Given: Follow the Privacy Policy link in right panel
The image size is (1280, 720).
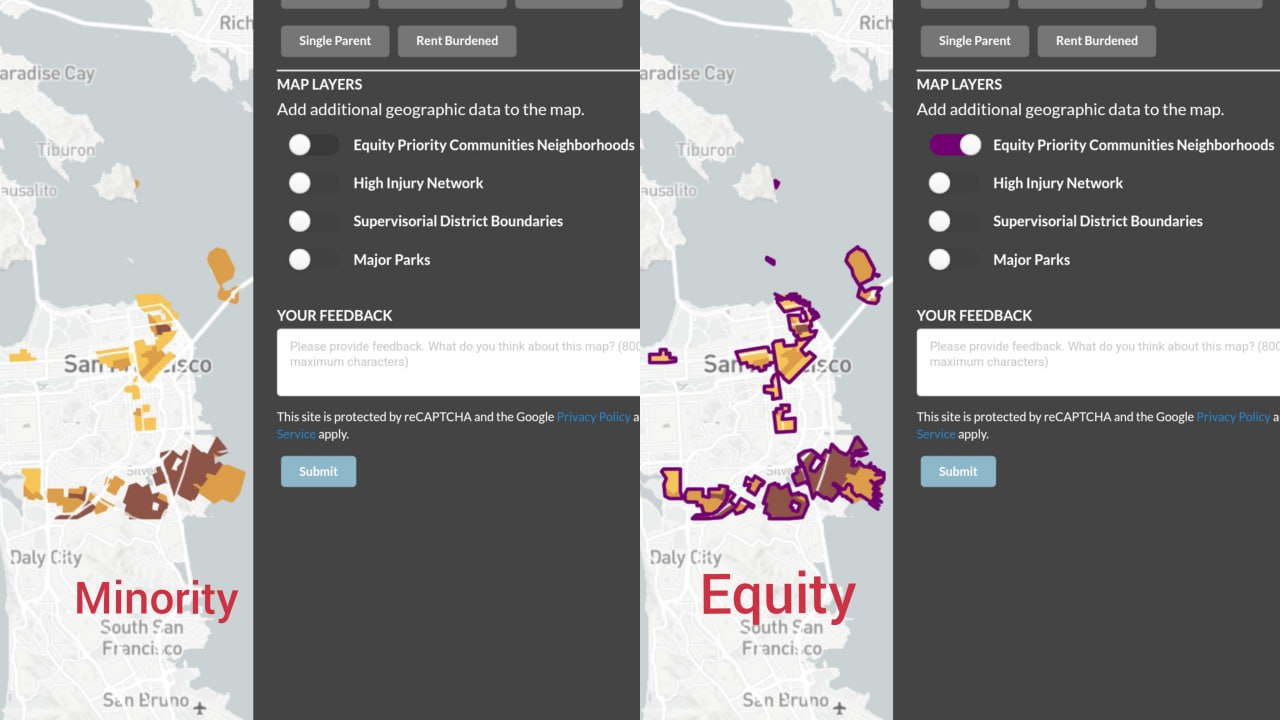Looking at the screenshot, I should coord(1233,417).
